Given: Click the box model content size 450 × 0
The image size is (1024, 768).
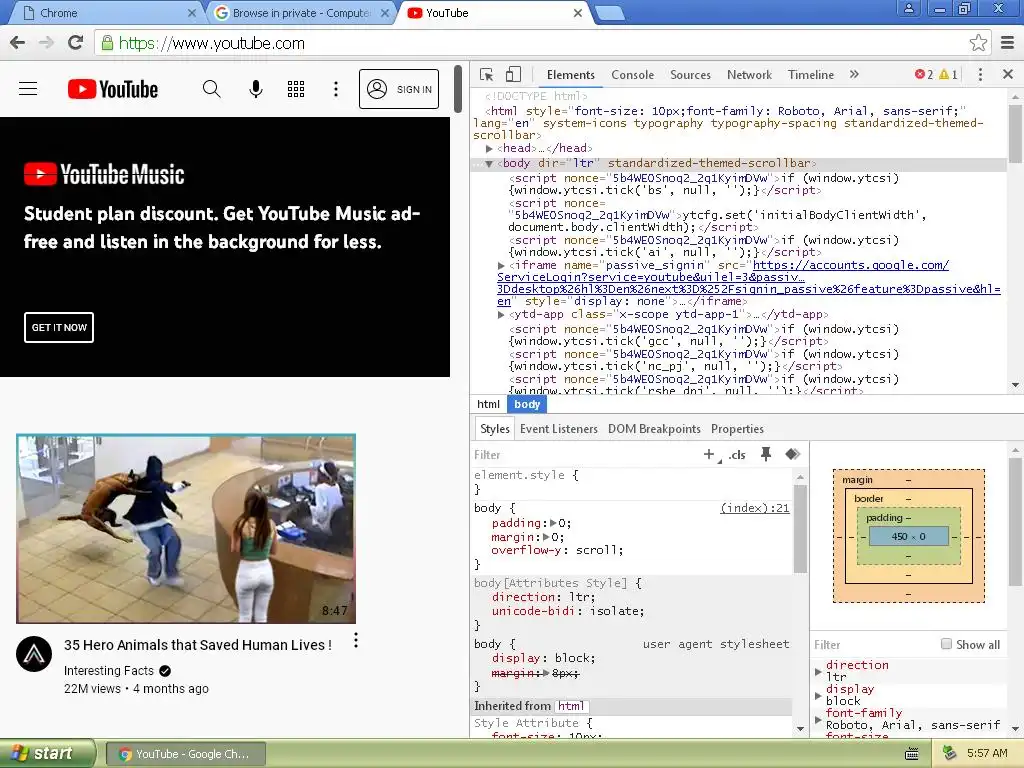Looking at the screenshot, I should 908,536.
